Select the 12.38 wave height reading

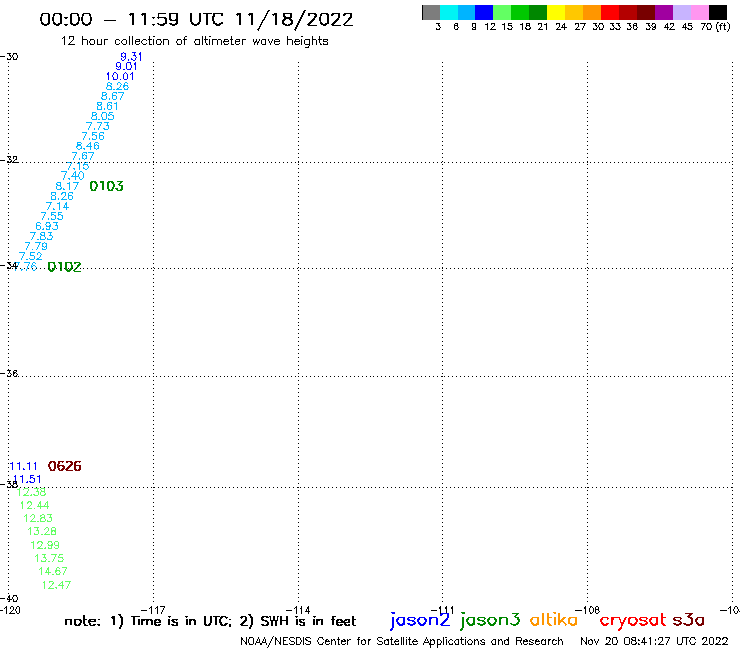point(31,492)
